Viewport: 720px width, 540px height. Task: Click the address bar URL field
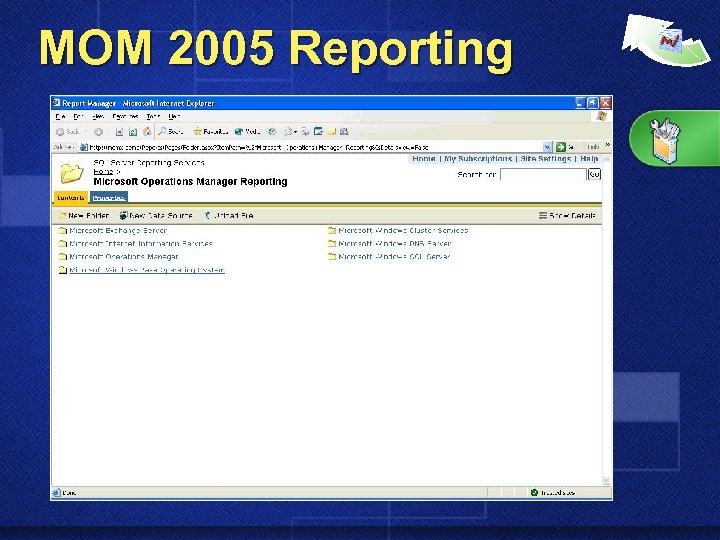click(x=315, y=147)
